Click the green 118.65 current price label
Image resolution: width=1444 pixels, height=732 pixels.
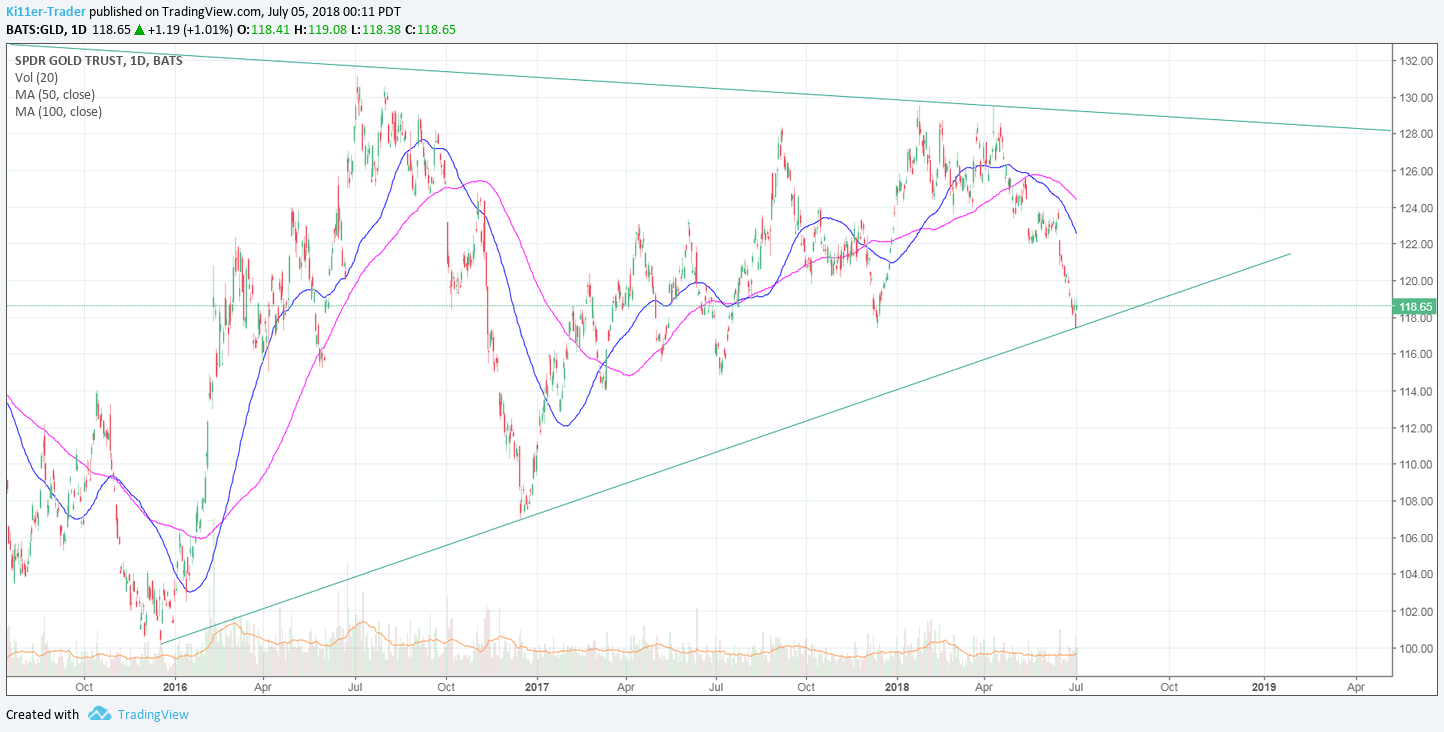1416,307
